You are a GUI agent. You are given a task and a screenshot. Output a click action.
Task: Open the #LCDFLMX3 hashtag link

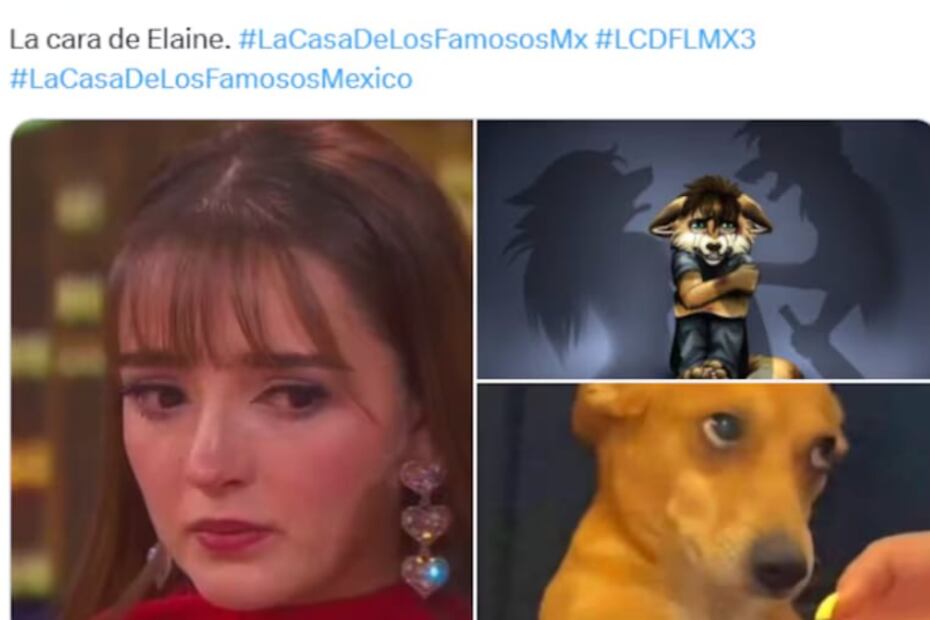point(675,39)
